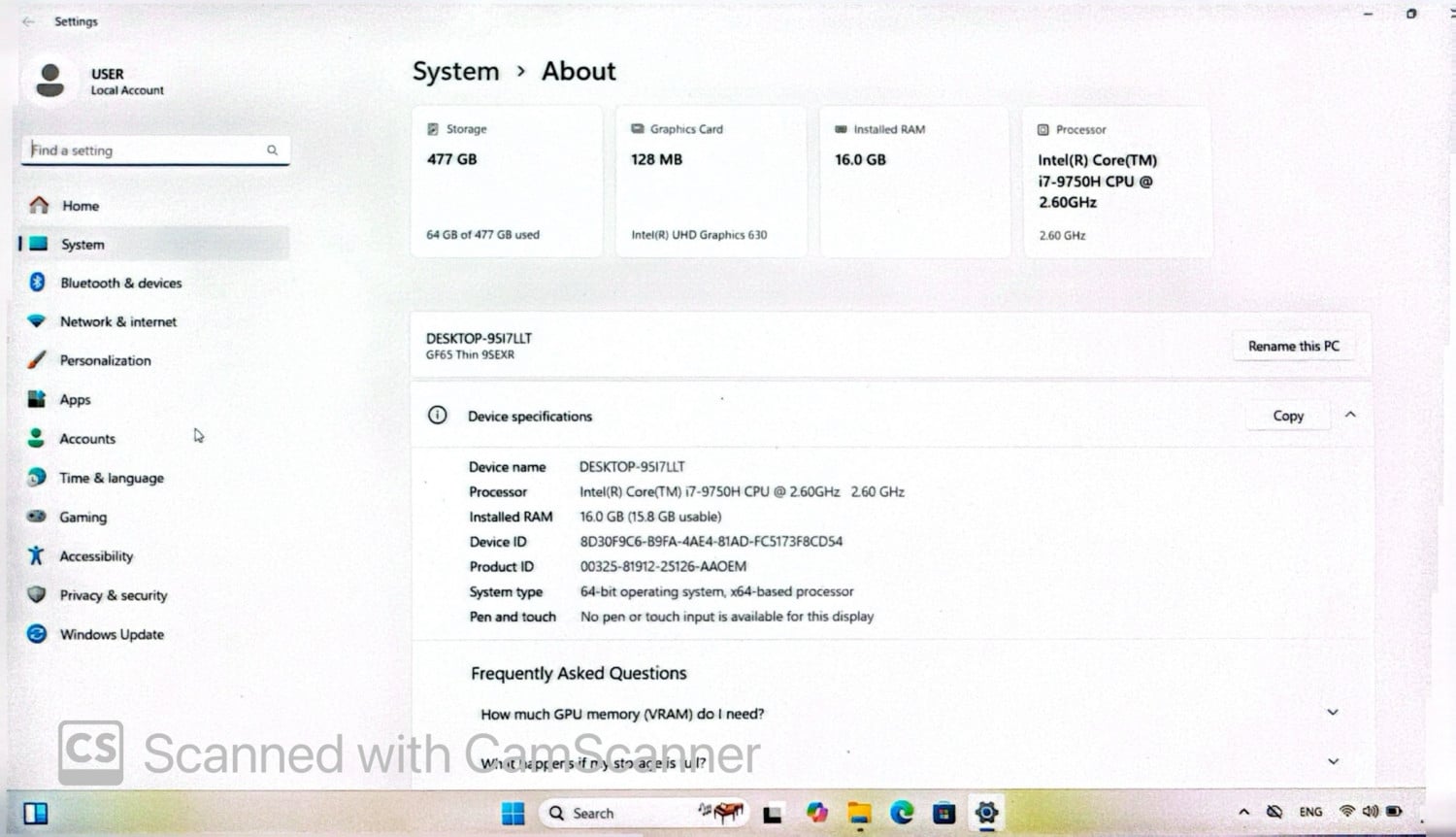
Task: Click the Home sidebar item
Action: pos(80,206)
